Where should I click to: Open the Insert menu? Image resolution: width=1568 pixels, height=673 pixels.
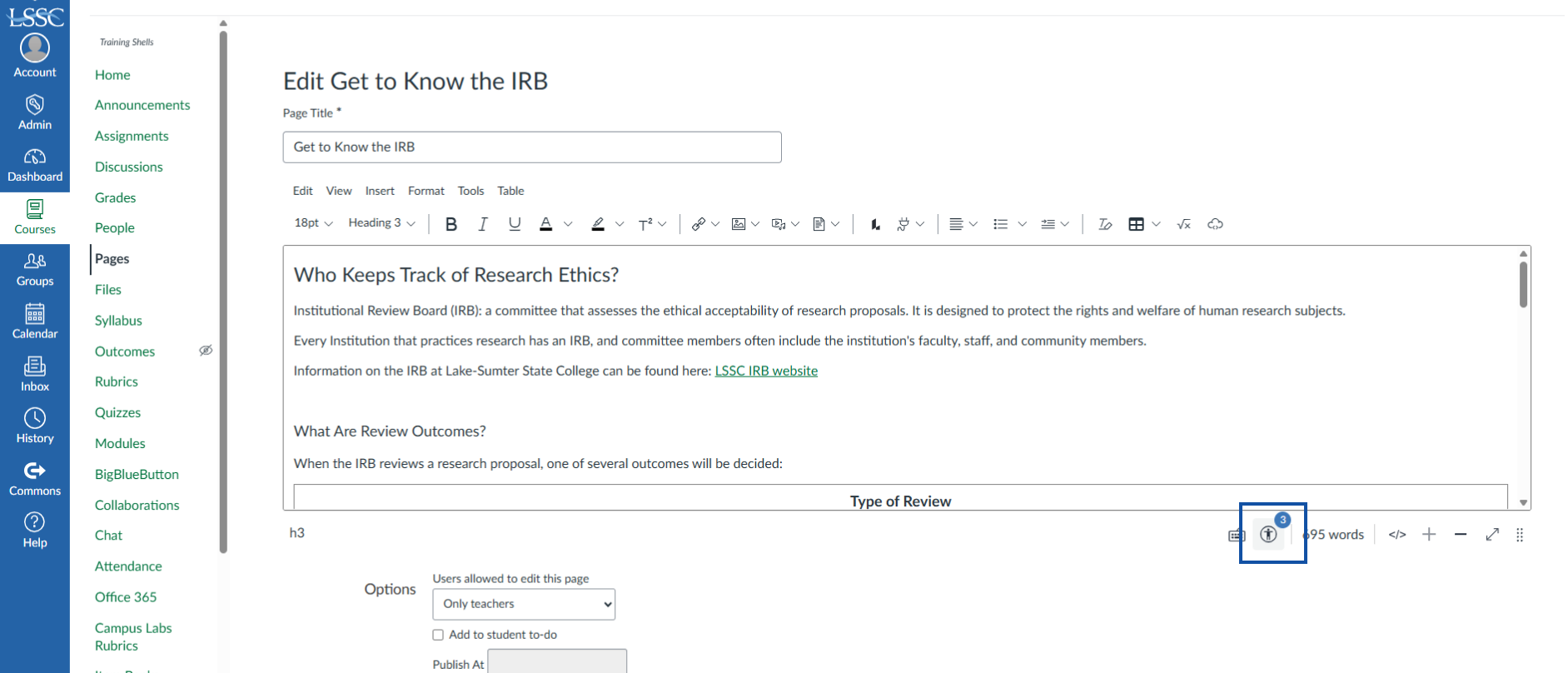tap(380, 191)
